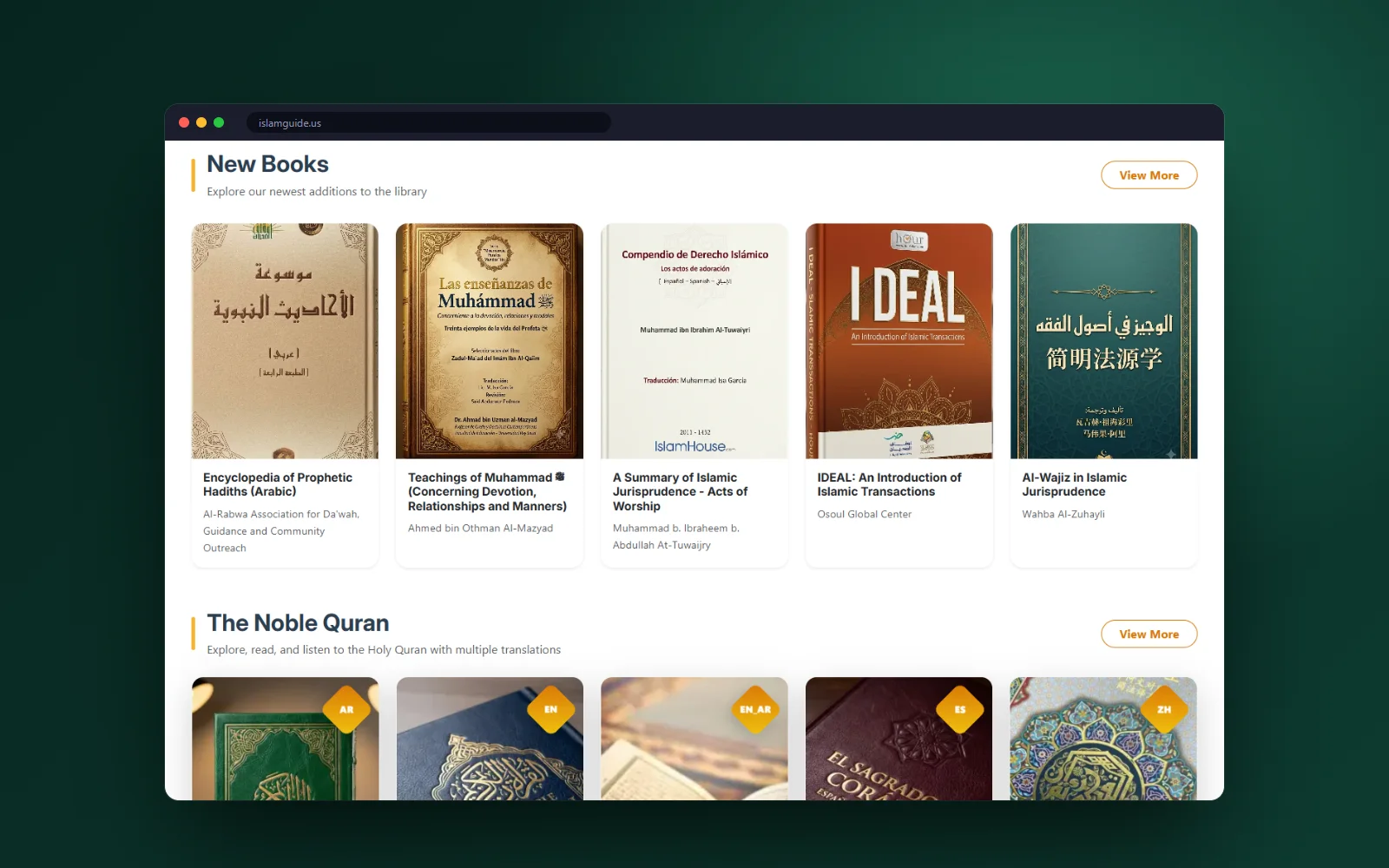Open the open-book EN_AR Quran thumbnail
This screenshot has width=1389, height=868.
(694, 739)
